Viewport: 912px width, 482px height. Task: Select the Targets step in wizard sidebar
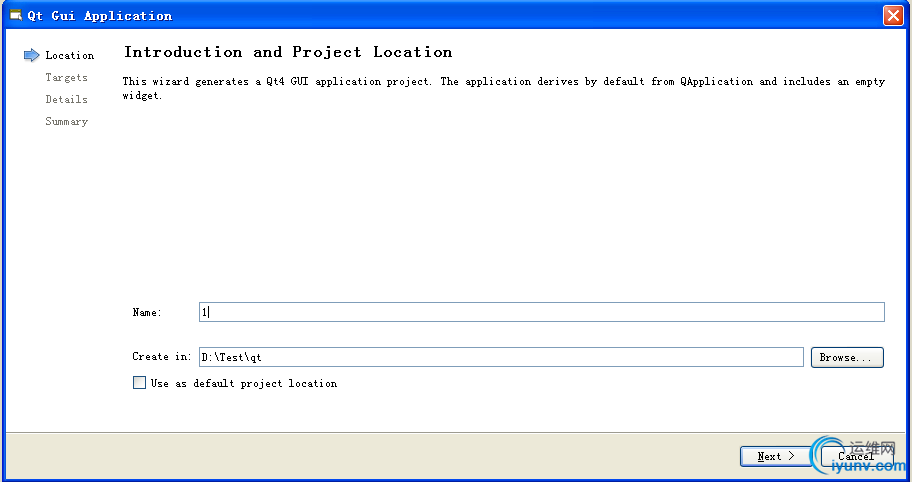click(66, 77)
